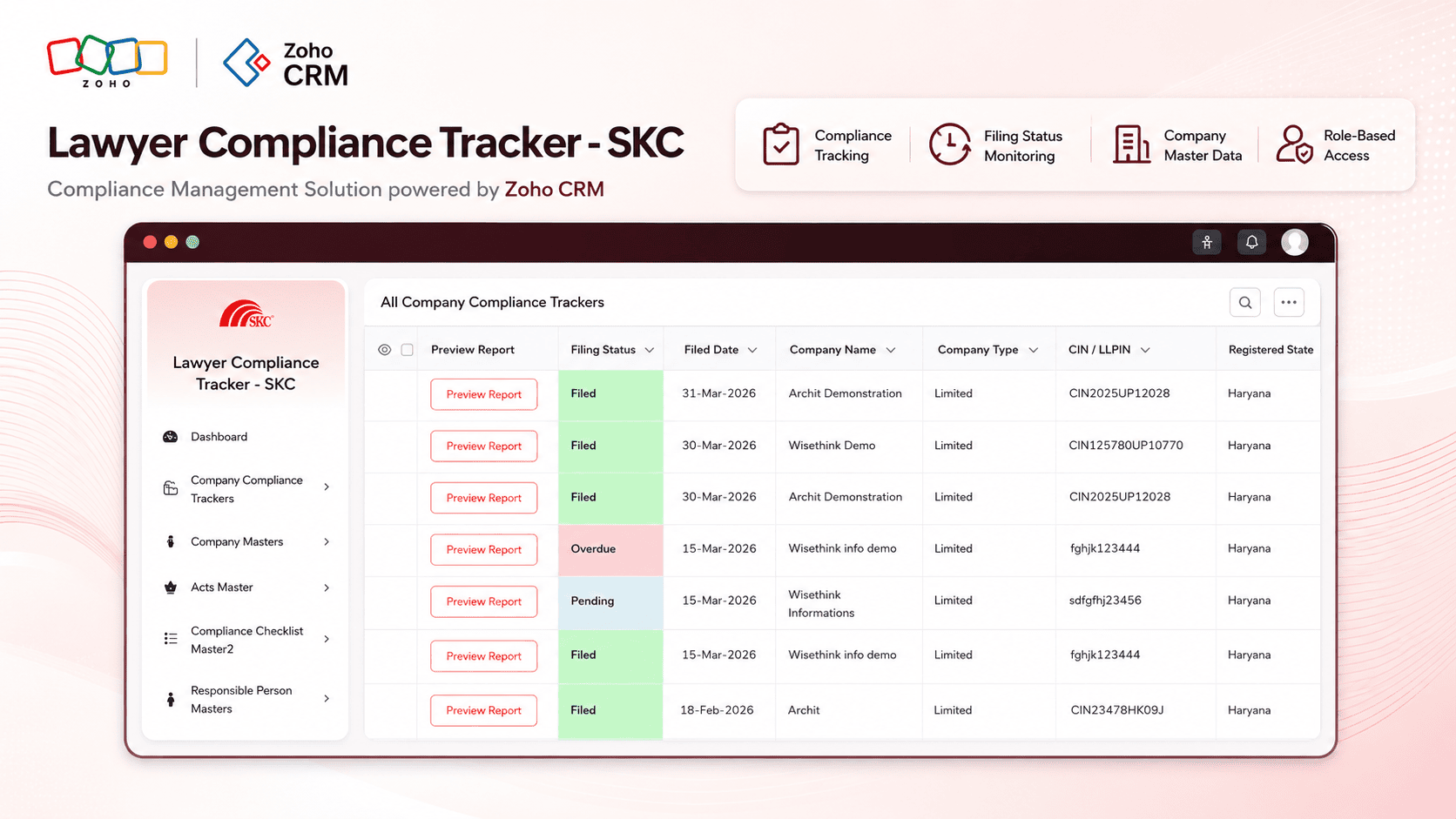1456x819 pixels.
Task: Open the Company Type column dropdown
Action: click(x=1034, y=350)
